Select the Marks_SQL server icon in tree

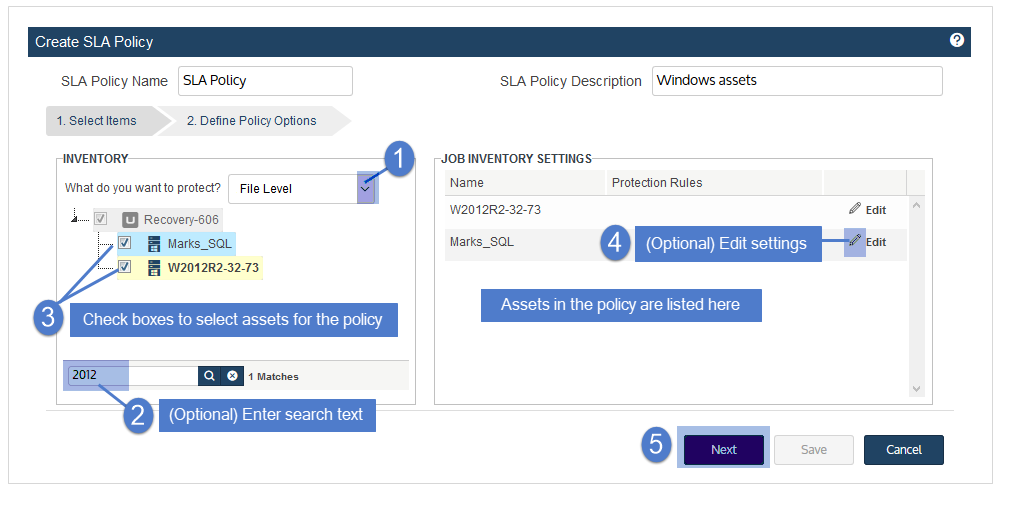click(x=154, y=244)
